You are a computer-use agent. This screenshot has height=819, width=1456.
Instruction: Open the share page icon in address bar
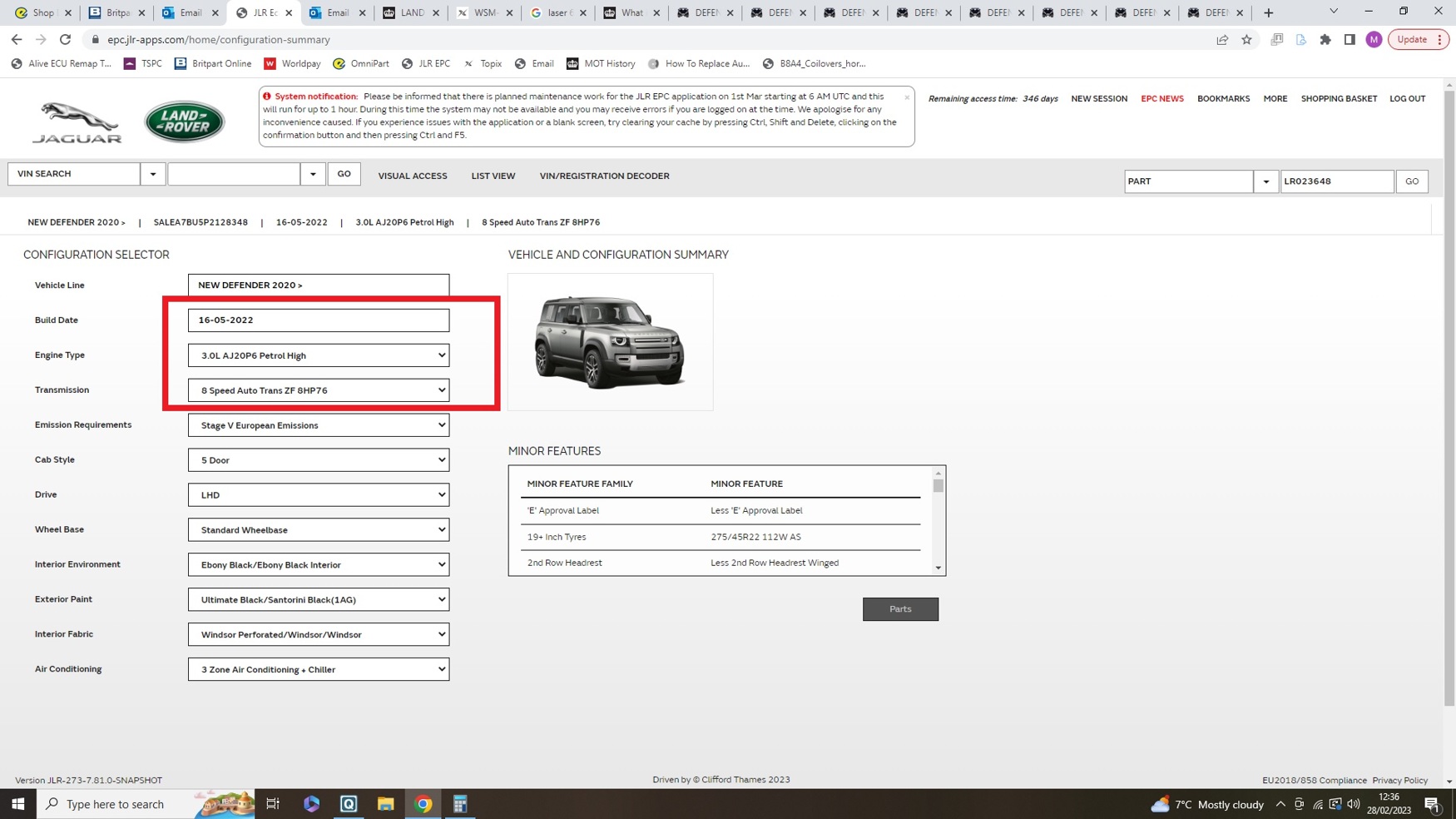pyautogui.click(x=1222, y=39)
